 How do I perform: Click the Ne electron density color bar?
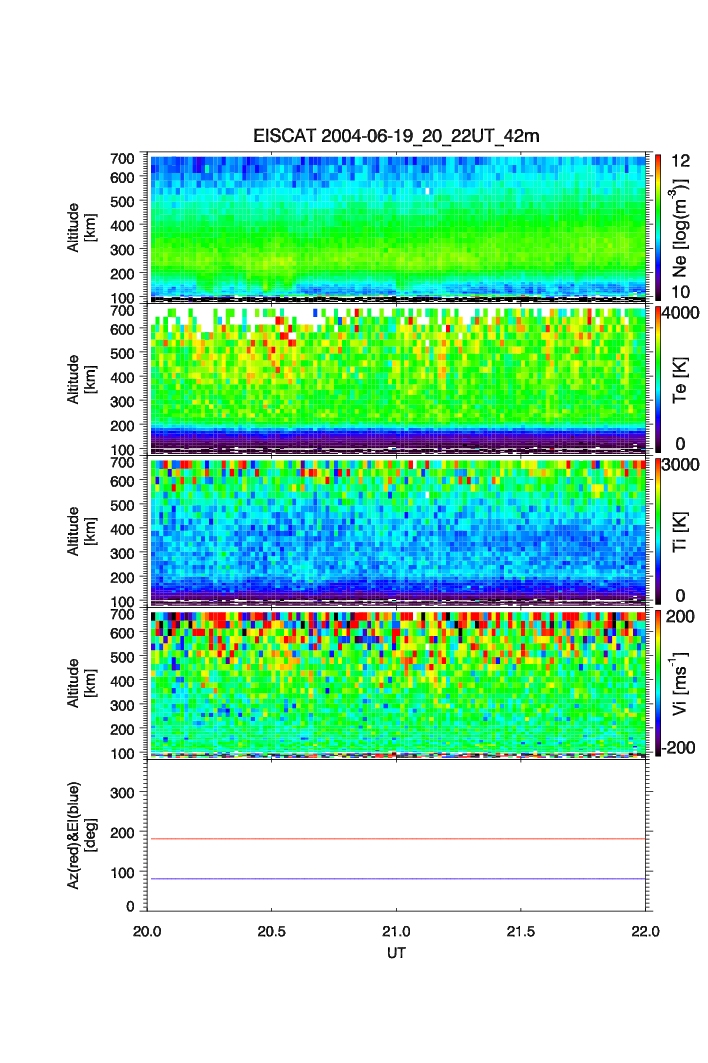pyautogui.click(x=658, y=226)
